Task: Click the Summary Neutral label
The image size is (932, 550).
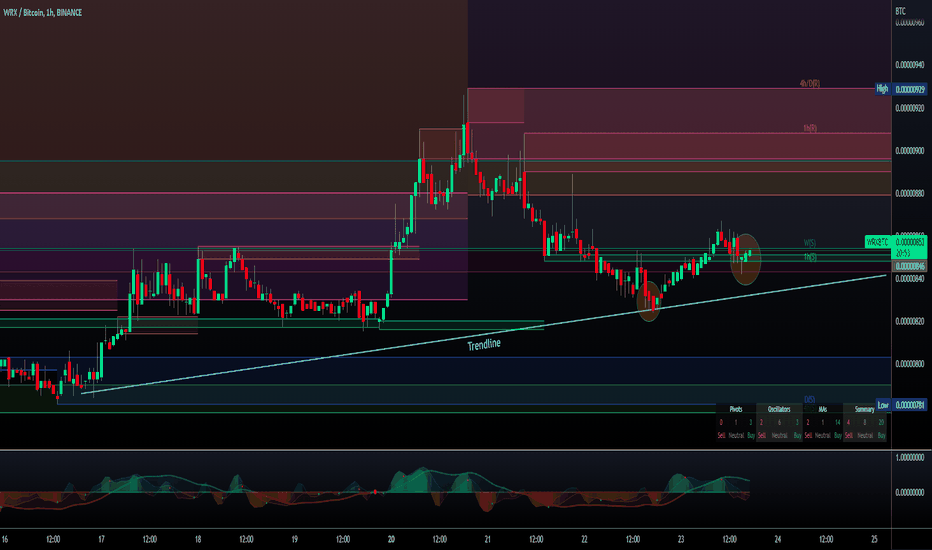Action: click(x=865, y=435)
